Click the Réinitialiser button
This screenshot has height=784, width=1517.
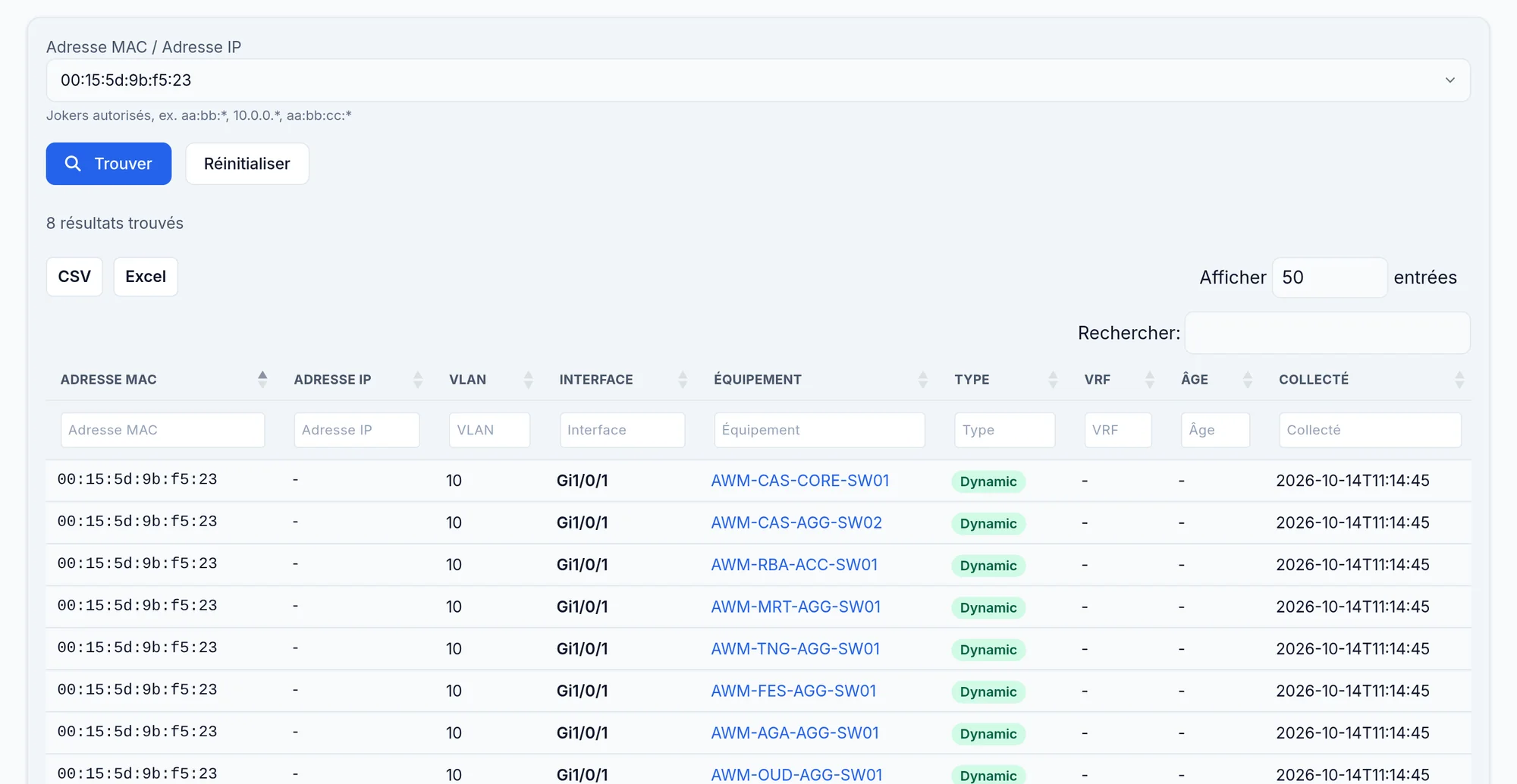coord(247,164)
